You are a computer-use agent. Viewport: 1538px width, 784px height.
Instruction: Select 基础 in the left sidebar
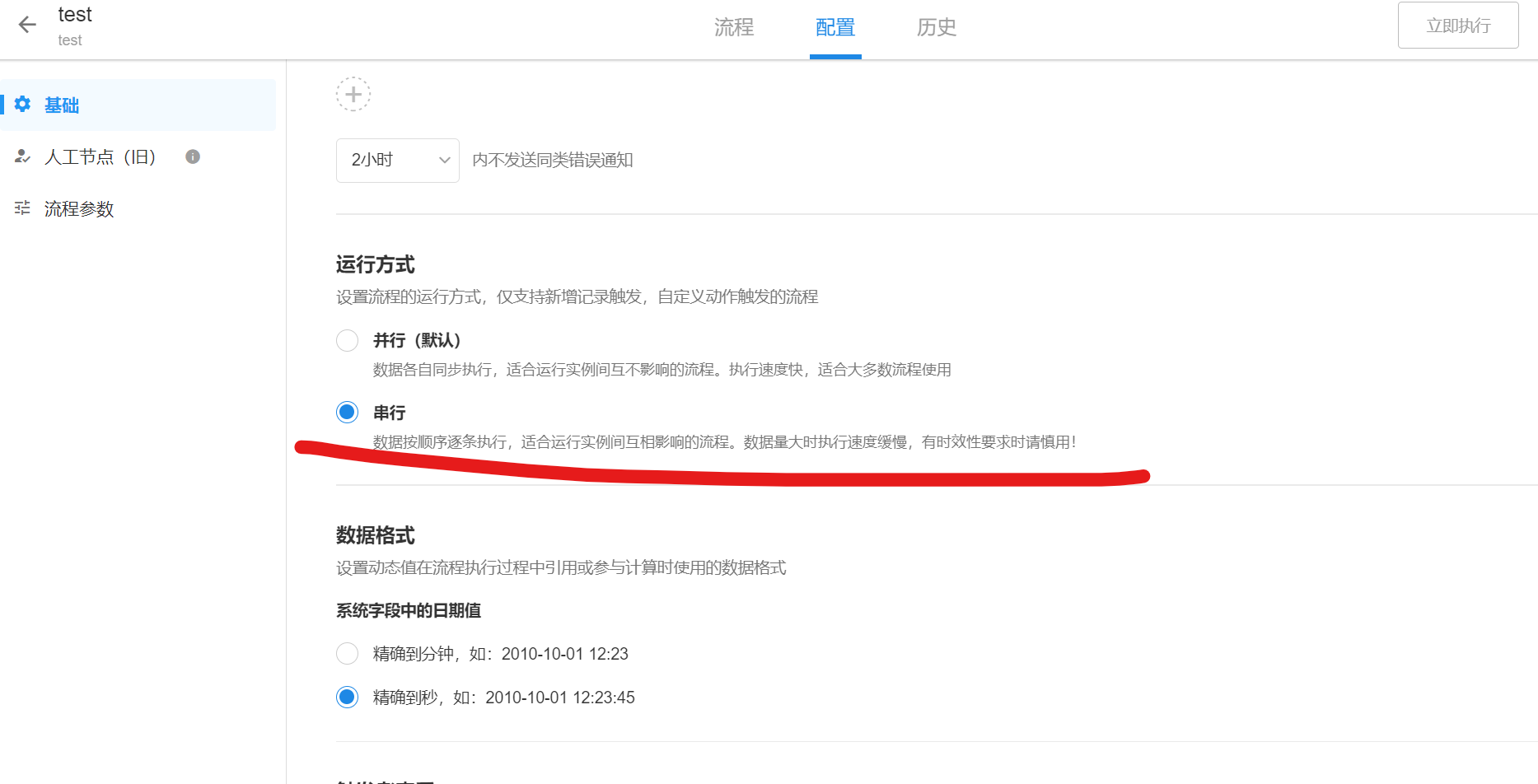62,105
